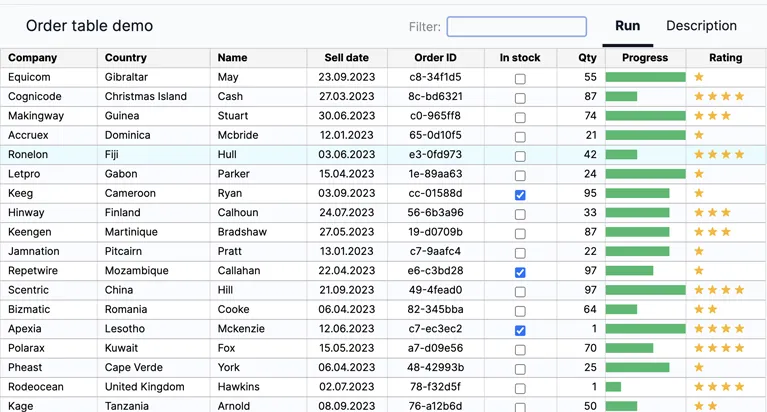Click the Name column header
Viewport: 767px width, 412px height.
point(258,58)
